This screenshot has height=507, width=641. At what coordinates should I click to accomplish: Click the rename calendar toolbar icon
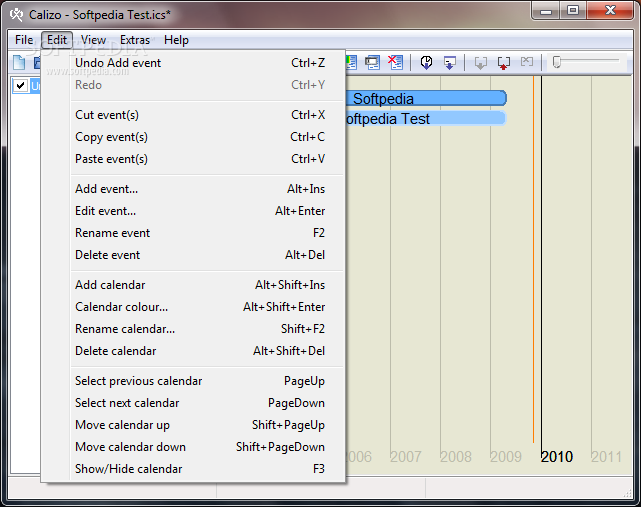(x=372, y=63)
